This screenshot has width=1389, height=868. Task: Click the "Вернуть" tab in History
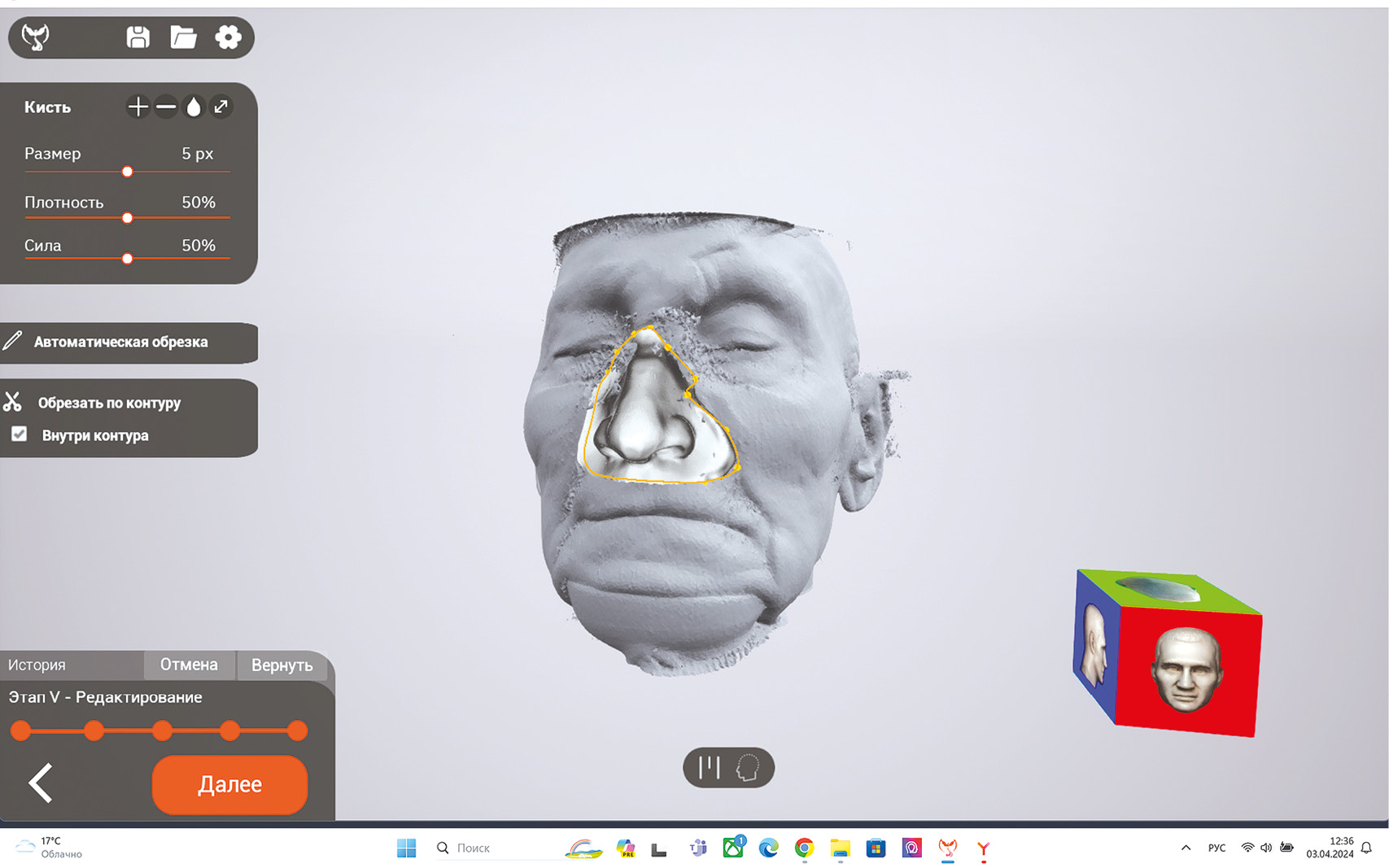(282, 665)
